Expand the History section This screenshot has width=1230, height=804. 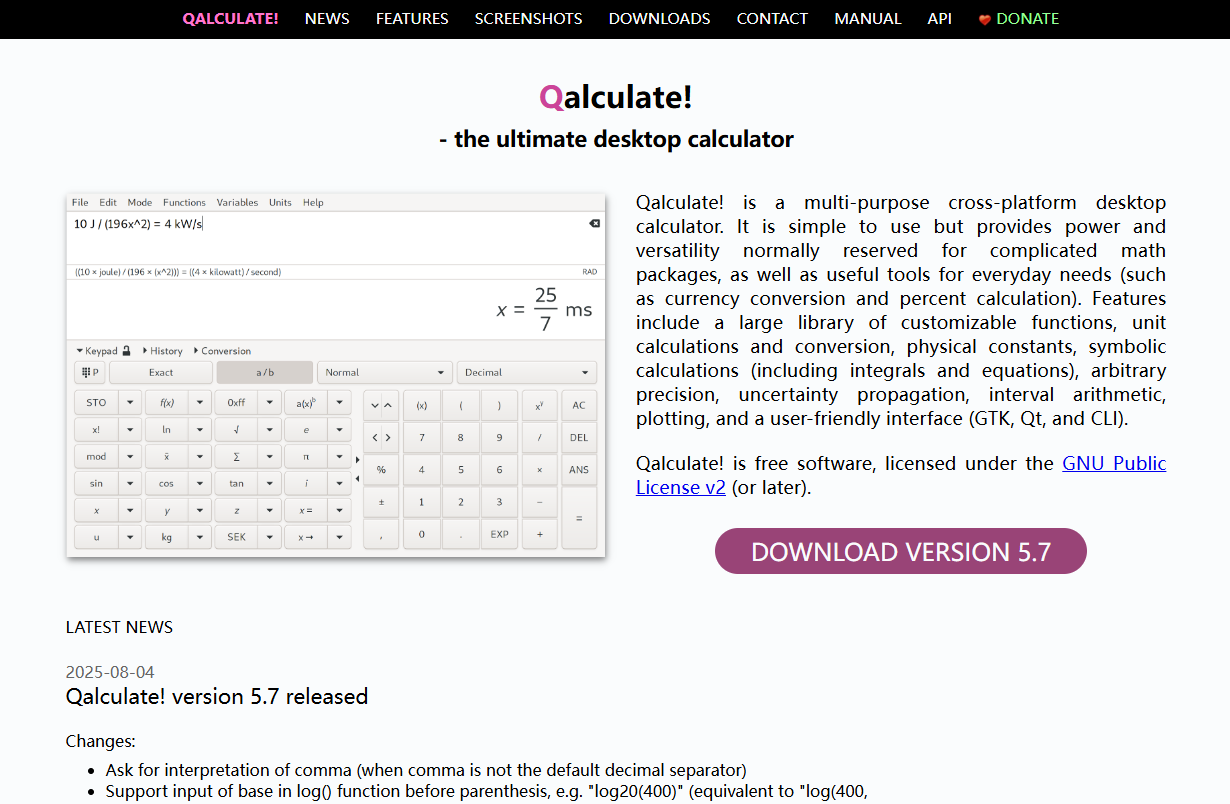163,351
